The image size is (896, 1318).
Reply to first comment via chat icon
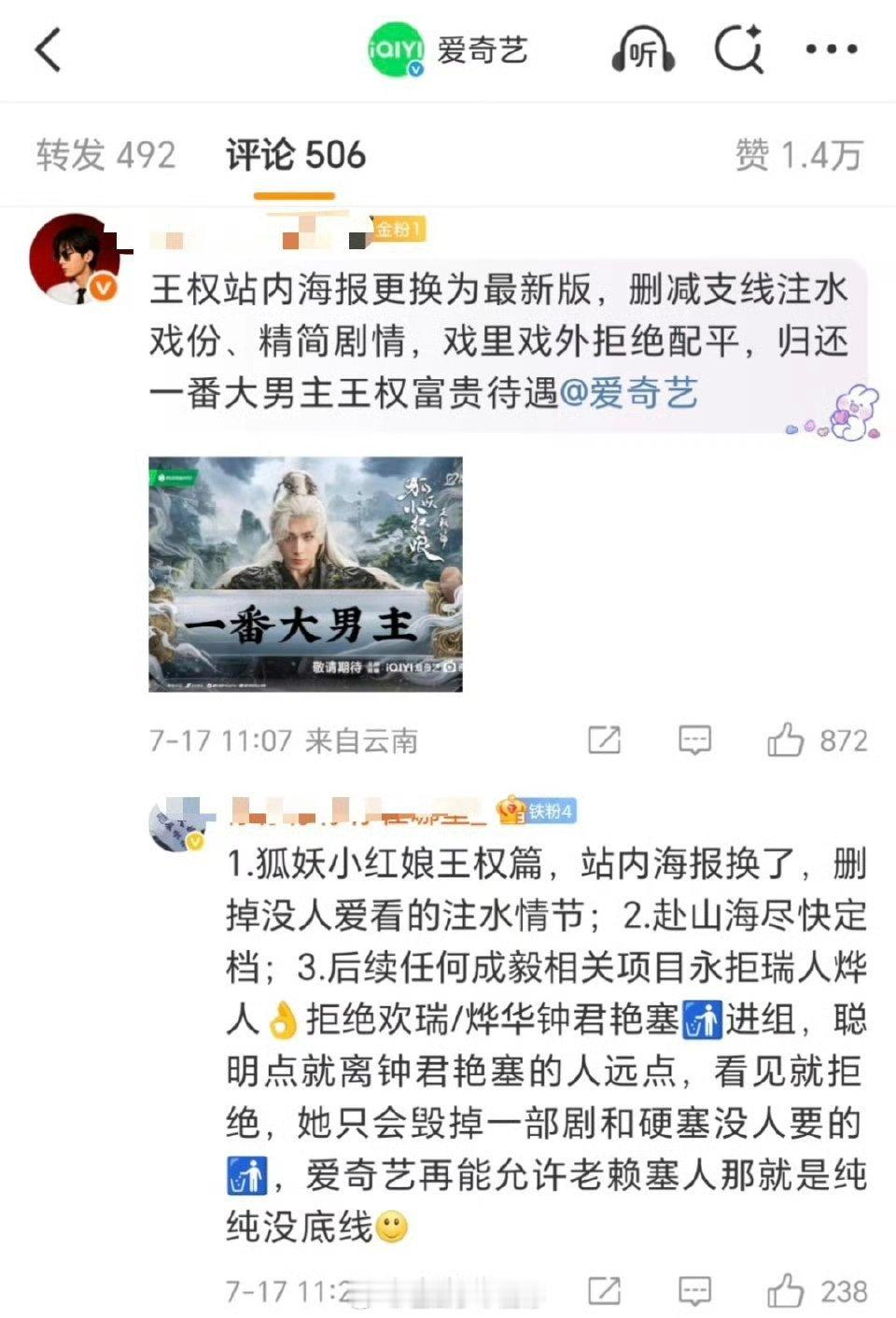pos(694,740)
